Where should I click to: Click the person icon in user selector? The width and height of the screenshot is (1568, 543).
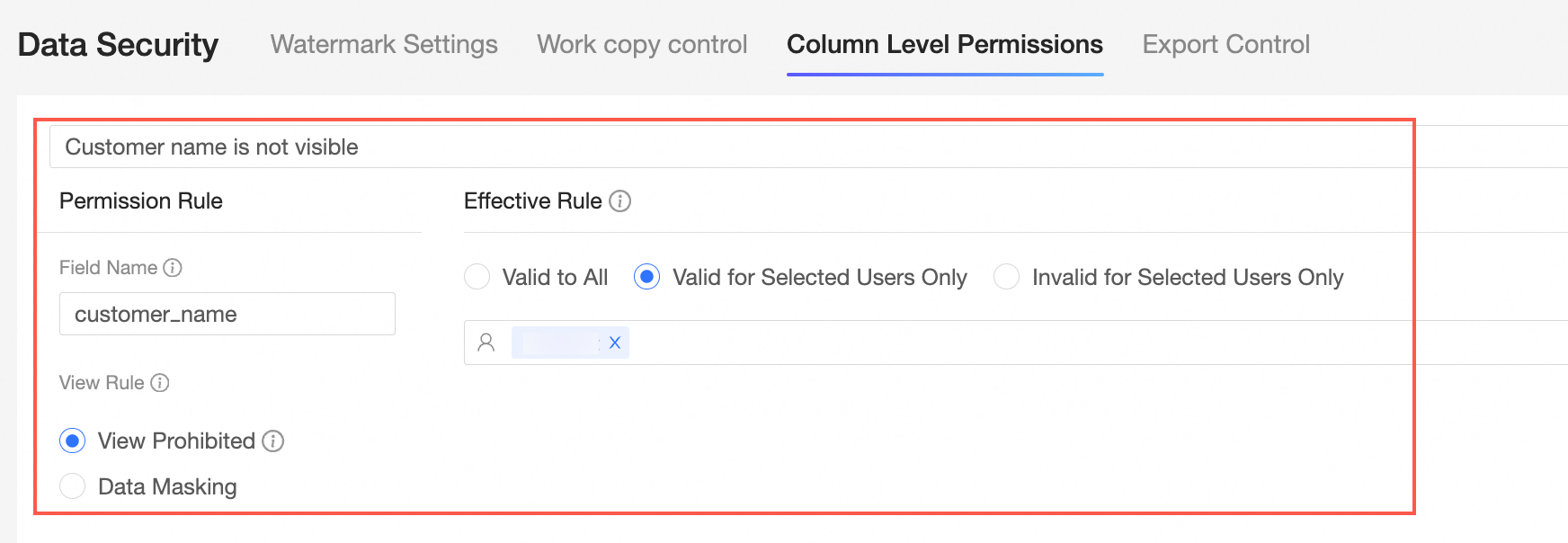[x=486, y=343]
